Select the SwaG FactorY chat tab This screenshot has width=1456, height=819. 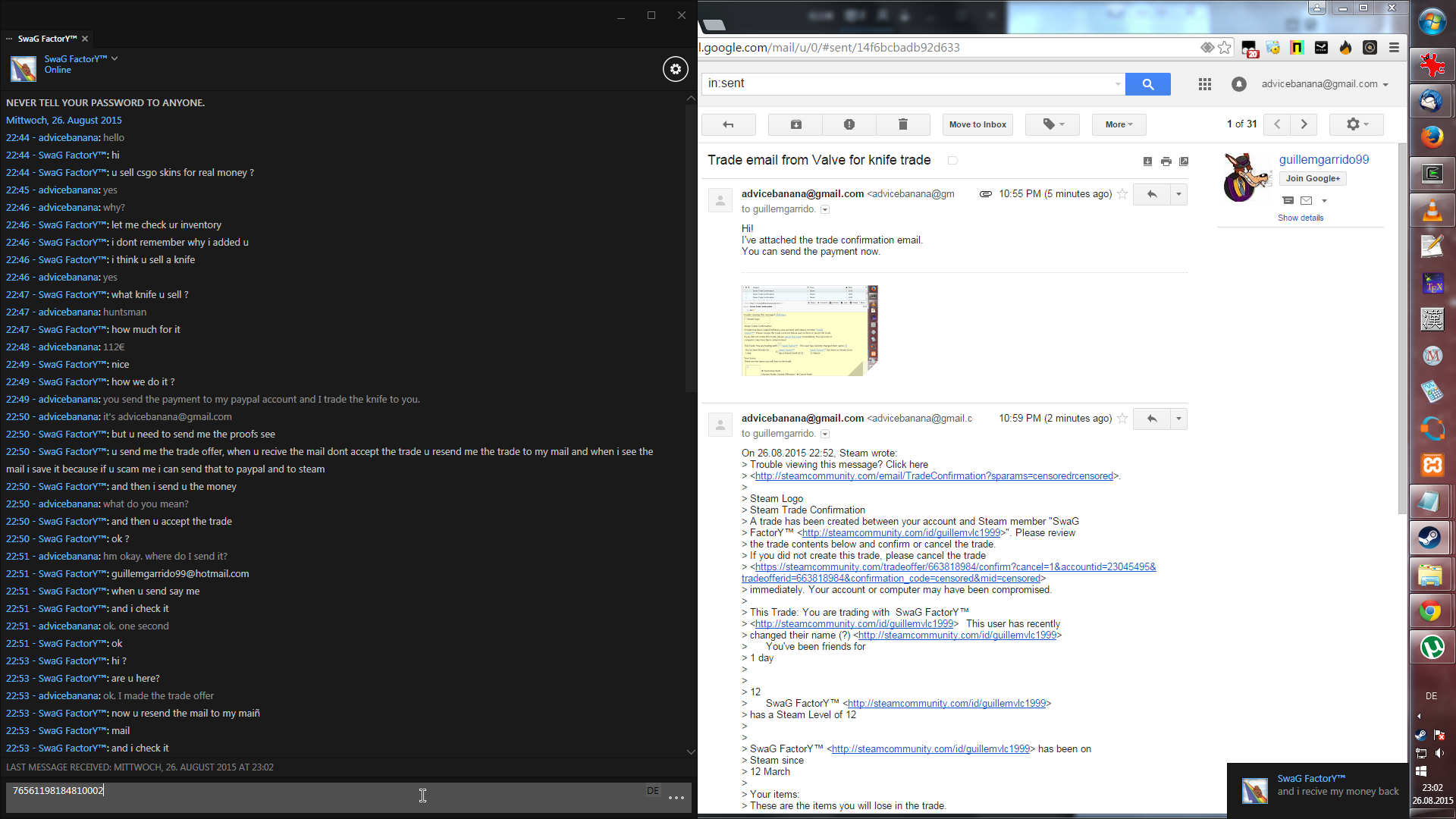pyautogui.click(x=47, y=39)
